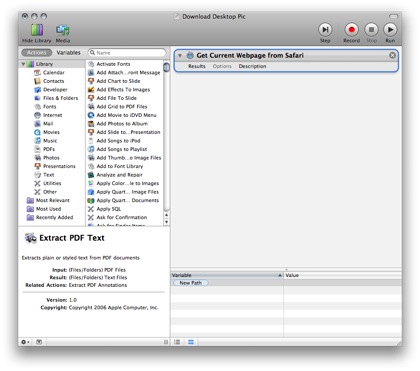
Task: Select the Calendar library category
Action: point(53,72)
